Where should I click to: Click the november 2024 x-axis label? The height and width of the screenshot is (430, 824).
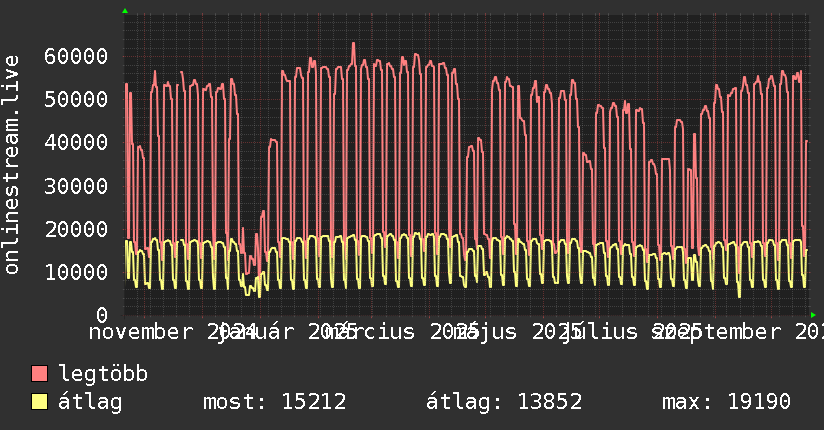(172, 332)
